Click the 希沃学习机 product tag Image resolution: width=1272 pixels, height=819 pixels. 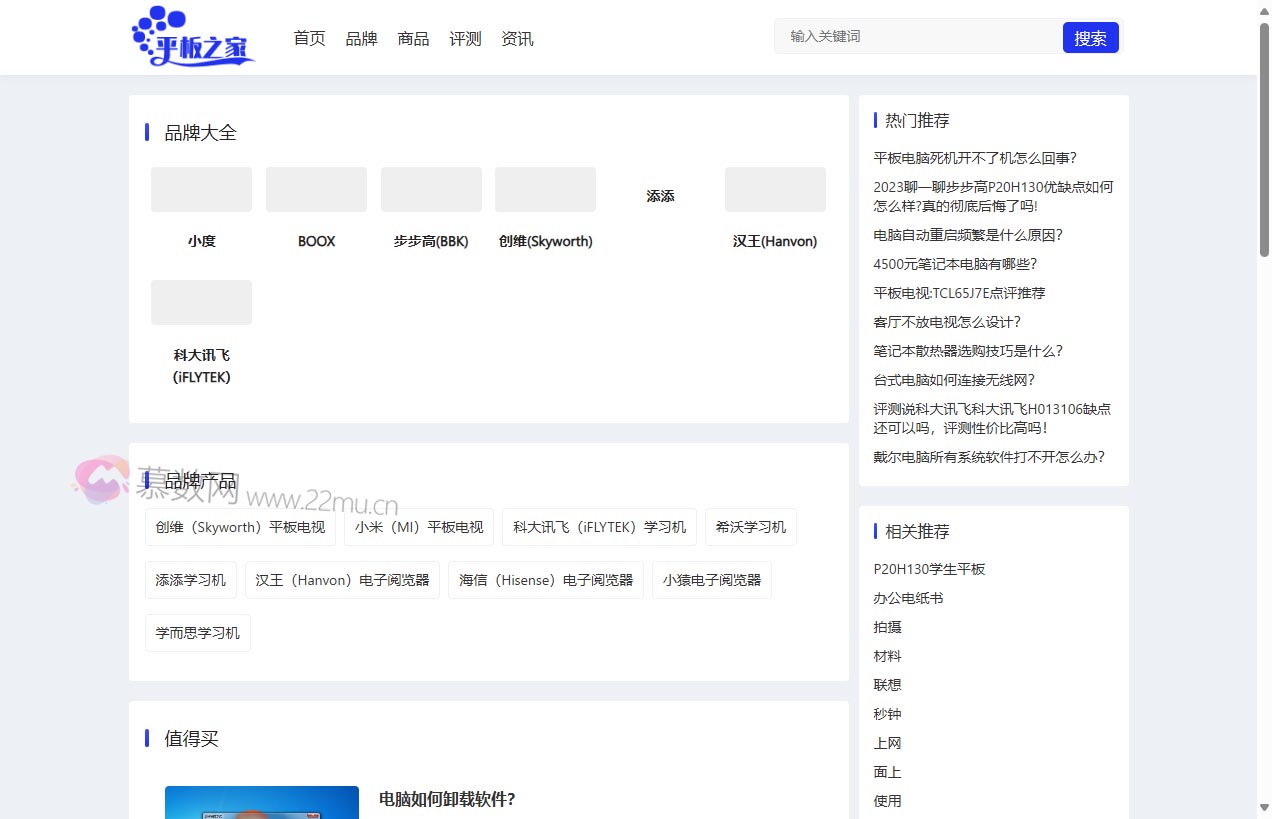click(x=750, y=527)
